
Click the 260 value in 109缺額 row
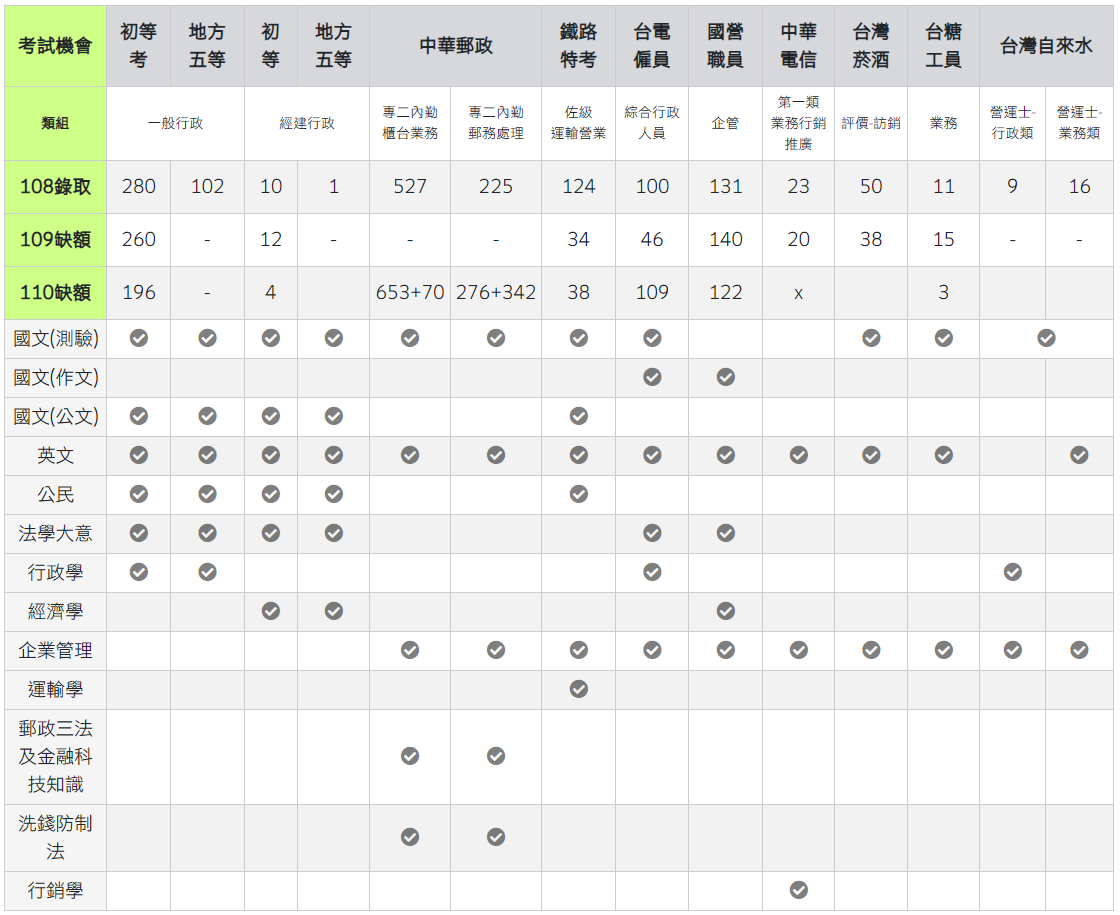point(139,239)
